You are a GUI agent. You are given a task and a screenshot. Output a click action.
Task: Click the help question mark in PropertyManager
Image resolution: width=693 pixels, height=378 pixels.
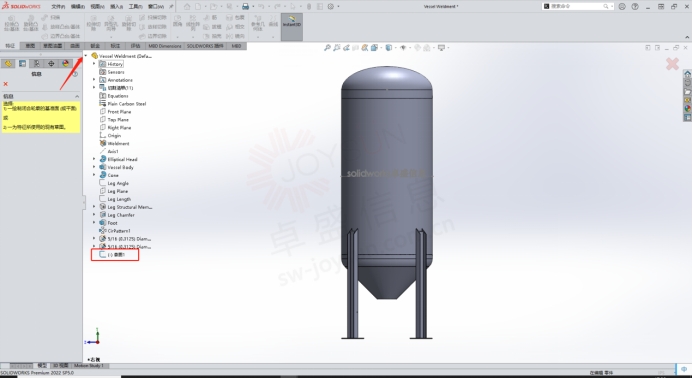[x=75, y=74]
